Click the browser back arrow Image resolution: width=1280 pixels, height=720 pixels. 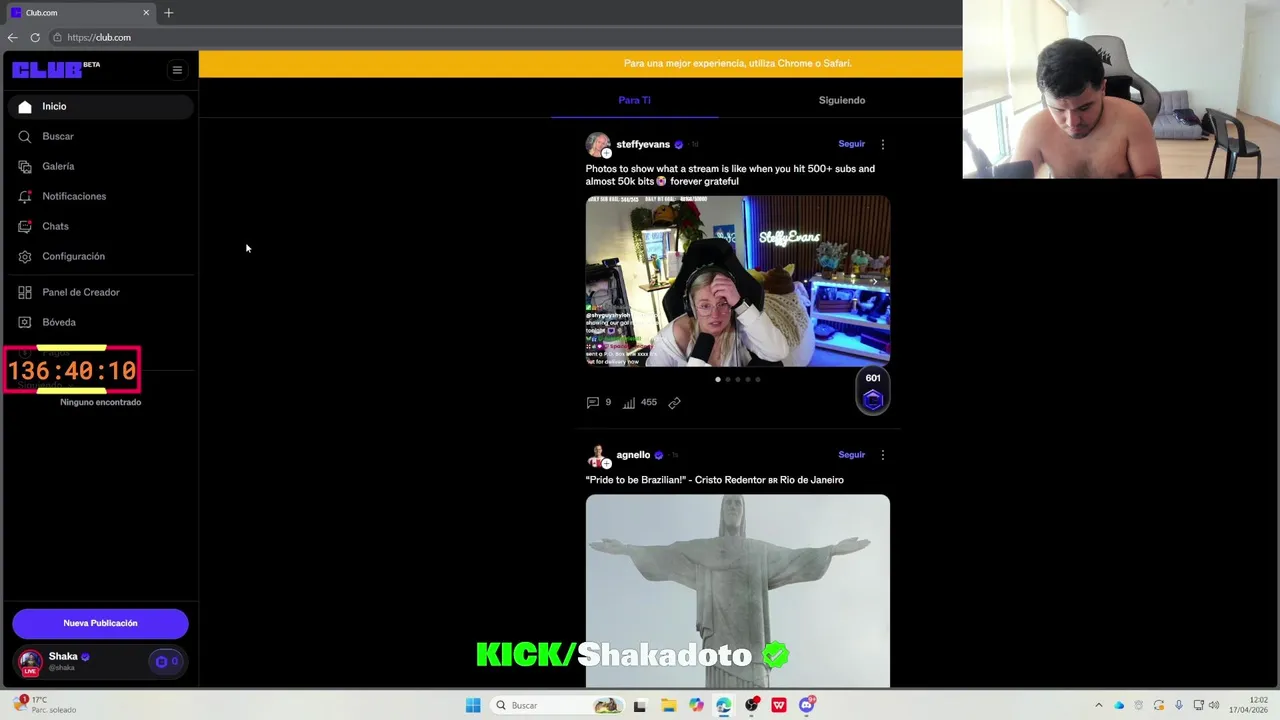tap(13, 37)
